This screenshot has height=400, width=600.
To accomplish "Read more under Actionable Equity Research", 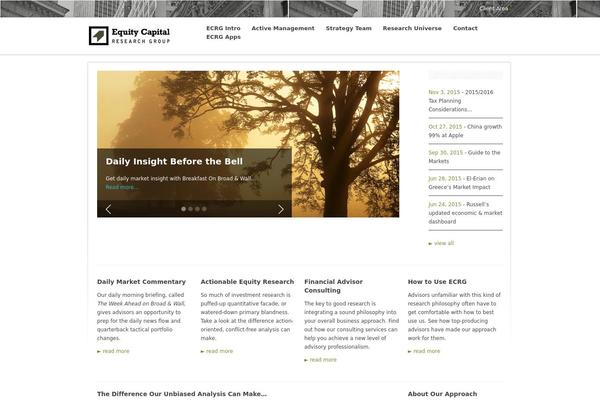I will click(x=217, y=351).
